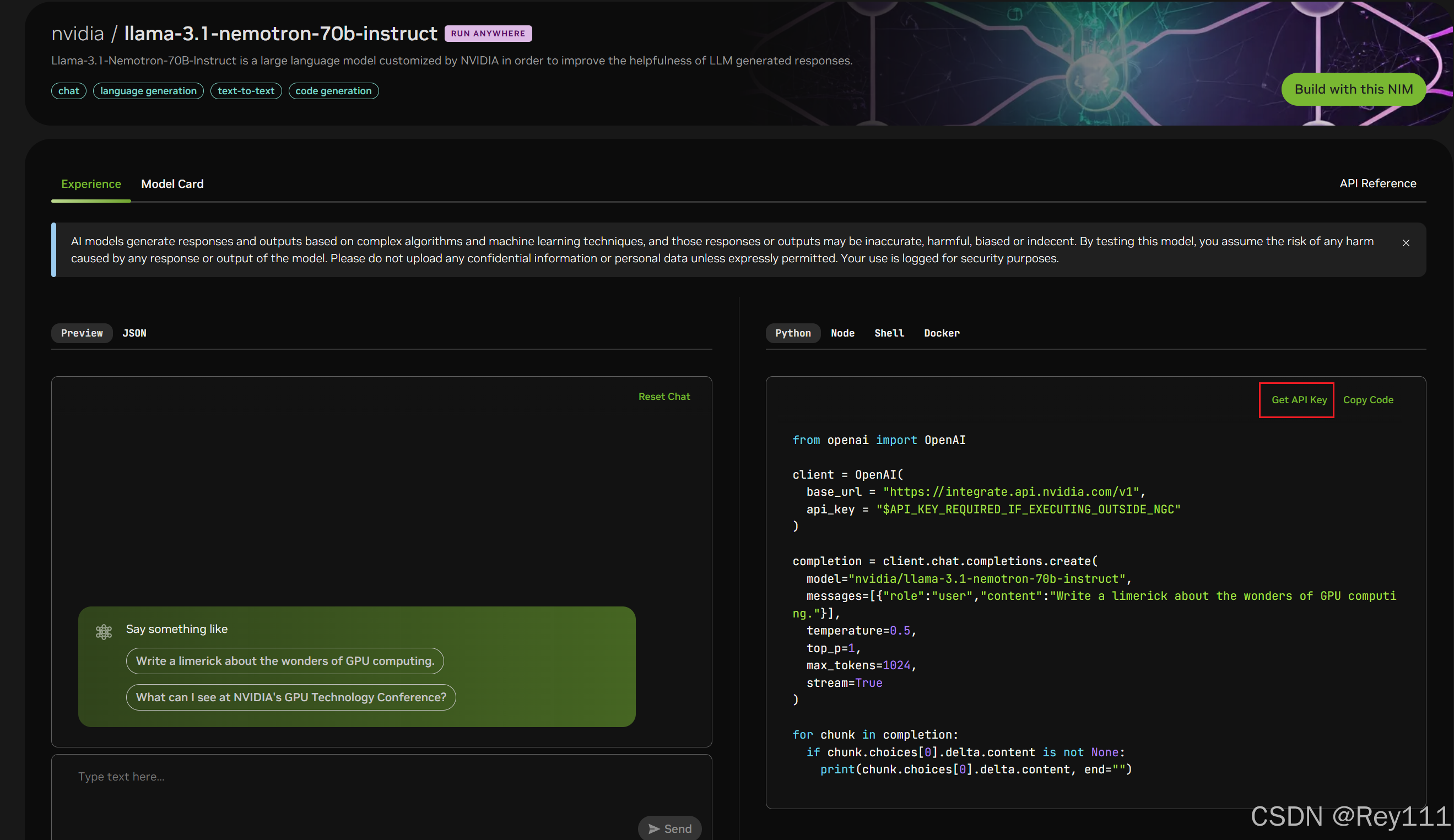Click the atom icon beside Say something like
Viewport: 1454px width, 840px height.
click(104, 632)
